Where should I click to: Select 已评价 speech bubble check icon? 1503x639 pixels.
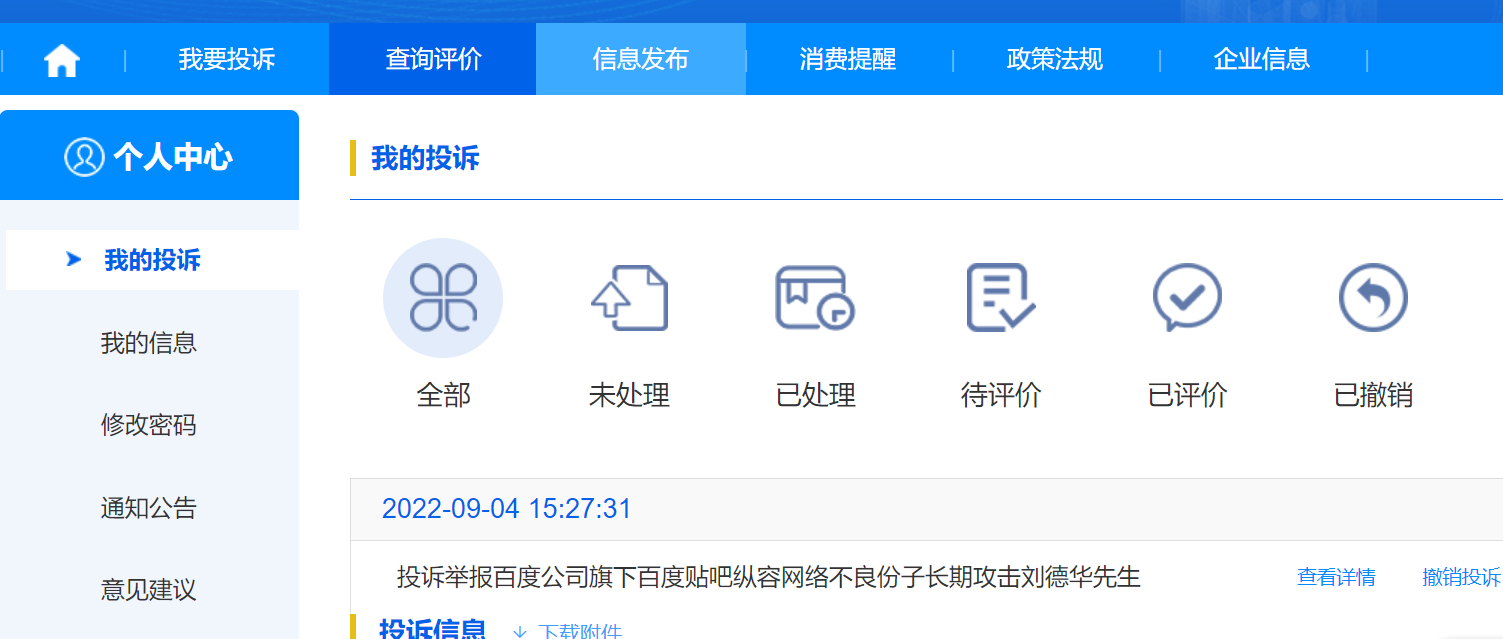1187,298
